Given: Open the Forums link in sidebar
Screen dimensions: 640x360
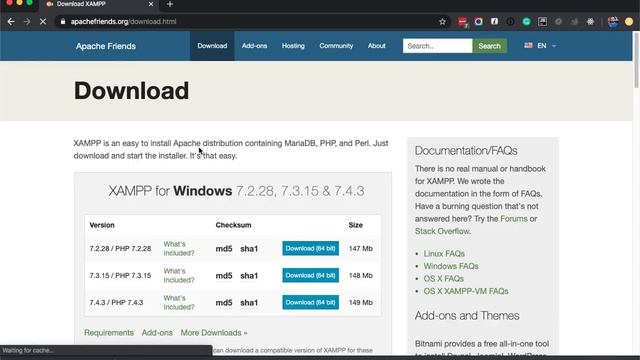Looking at the screenshot, I should click(514, 219).
